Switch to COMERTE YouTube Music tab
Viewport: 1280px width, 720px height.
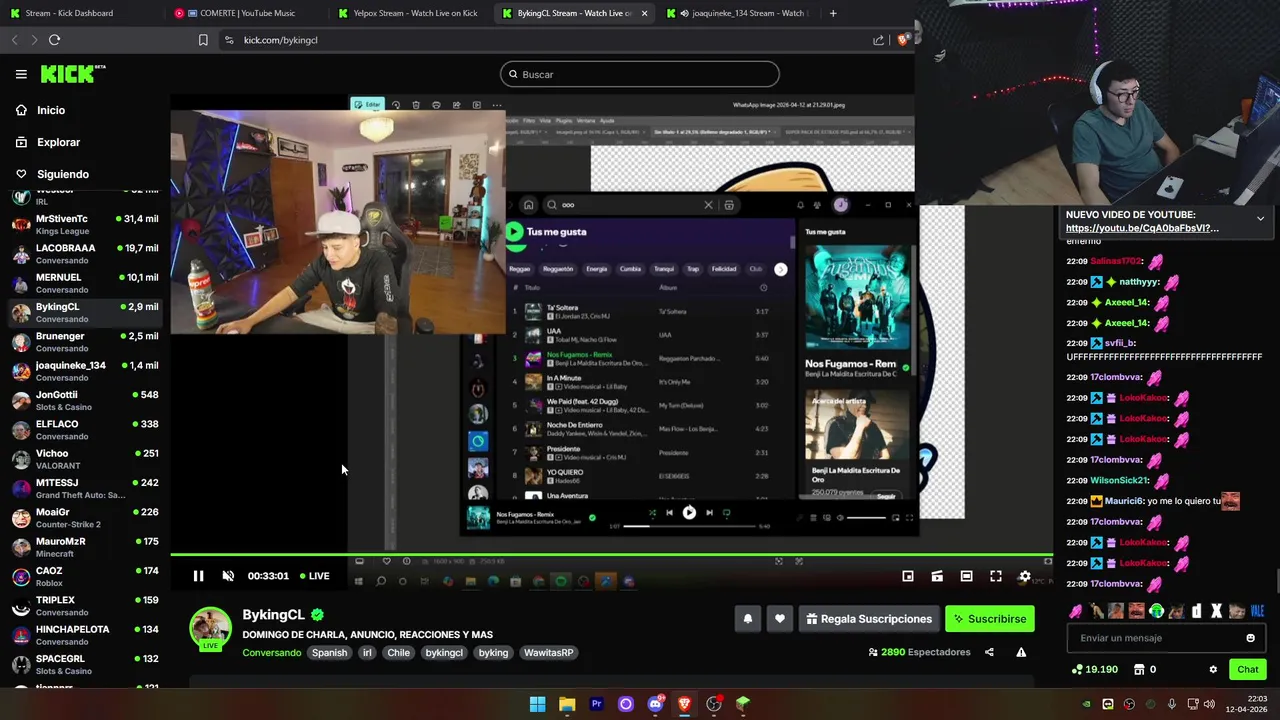click(245, 13)
